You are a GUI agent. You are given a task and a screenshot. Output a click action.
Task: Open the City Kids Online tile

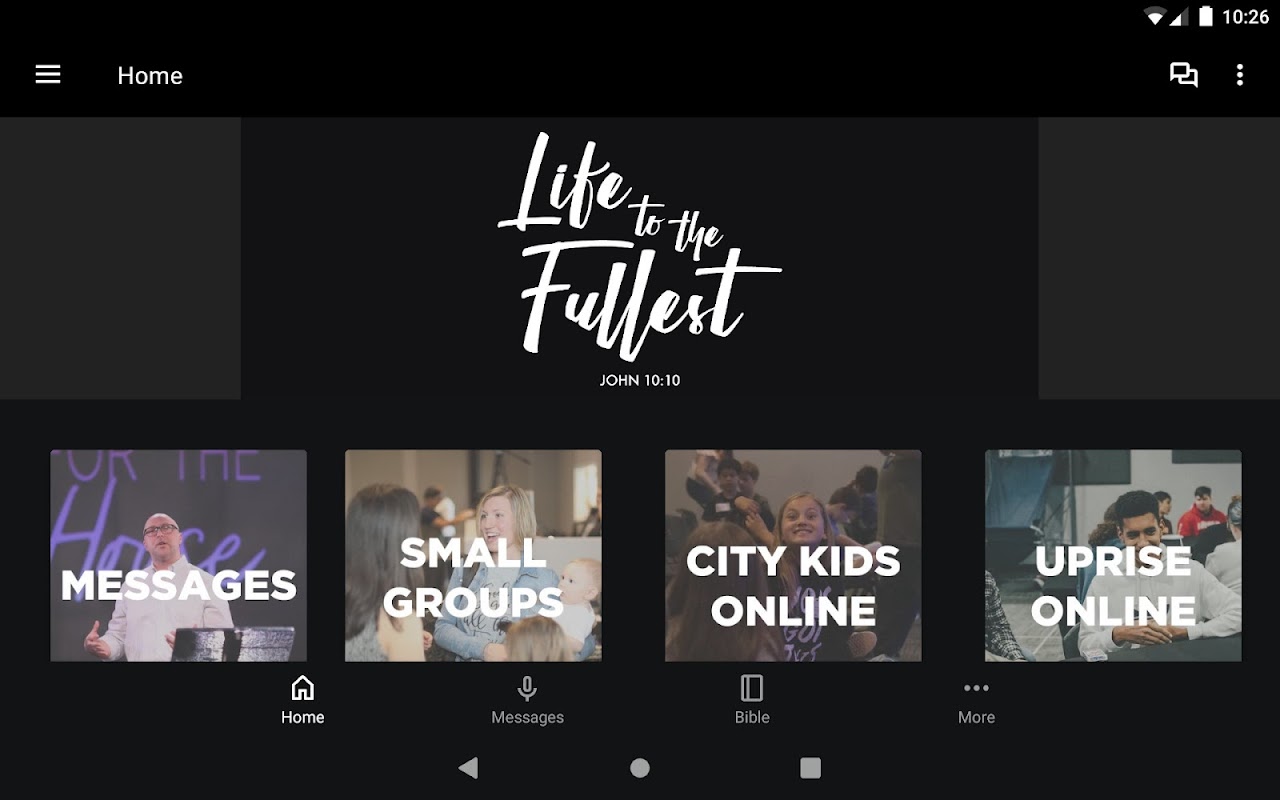click(793, 556)
